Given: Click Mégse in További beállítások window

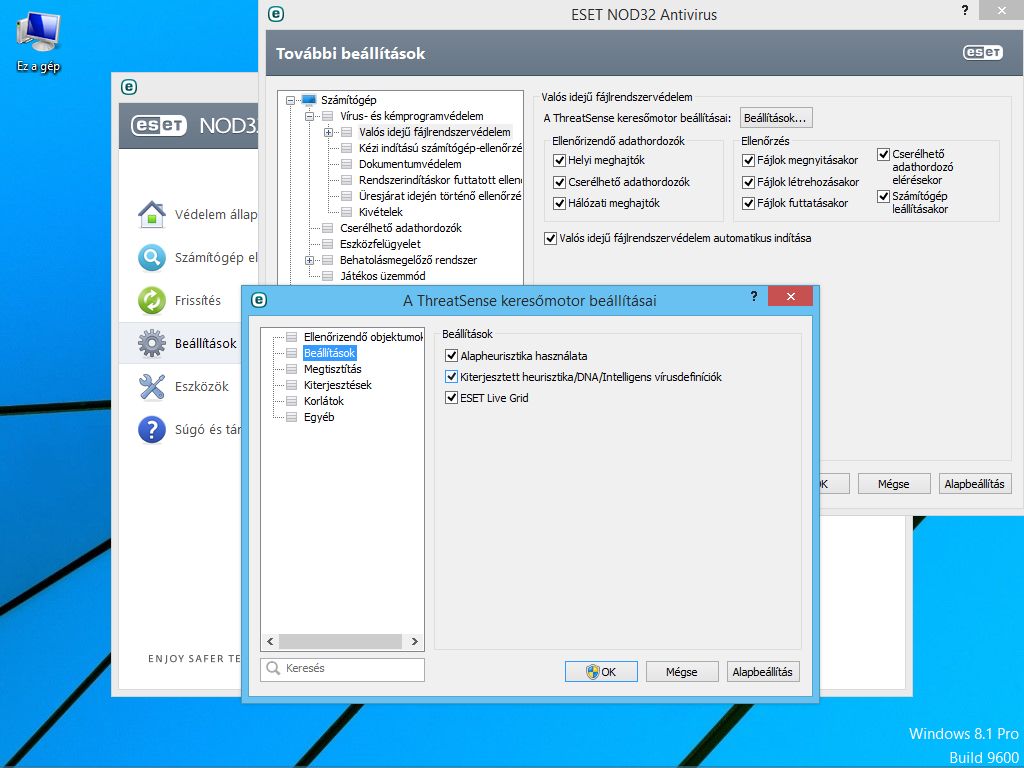Looking at the screenshot, I should pos(893,484).
